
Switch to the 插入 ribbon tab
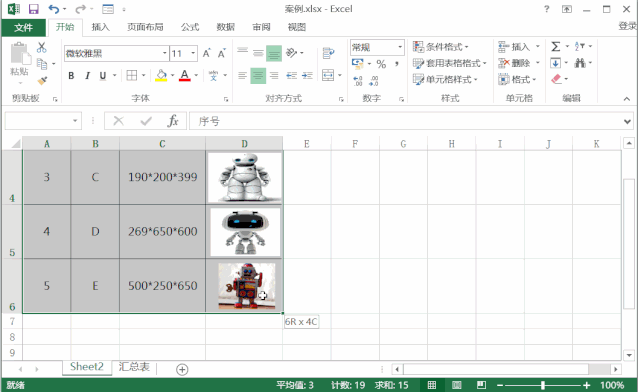point(101,27)
